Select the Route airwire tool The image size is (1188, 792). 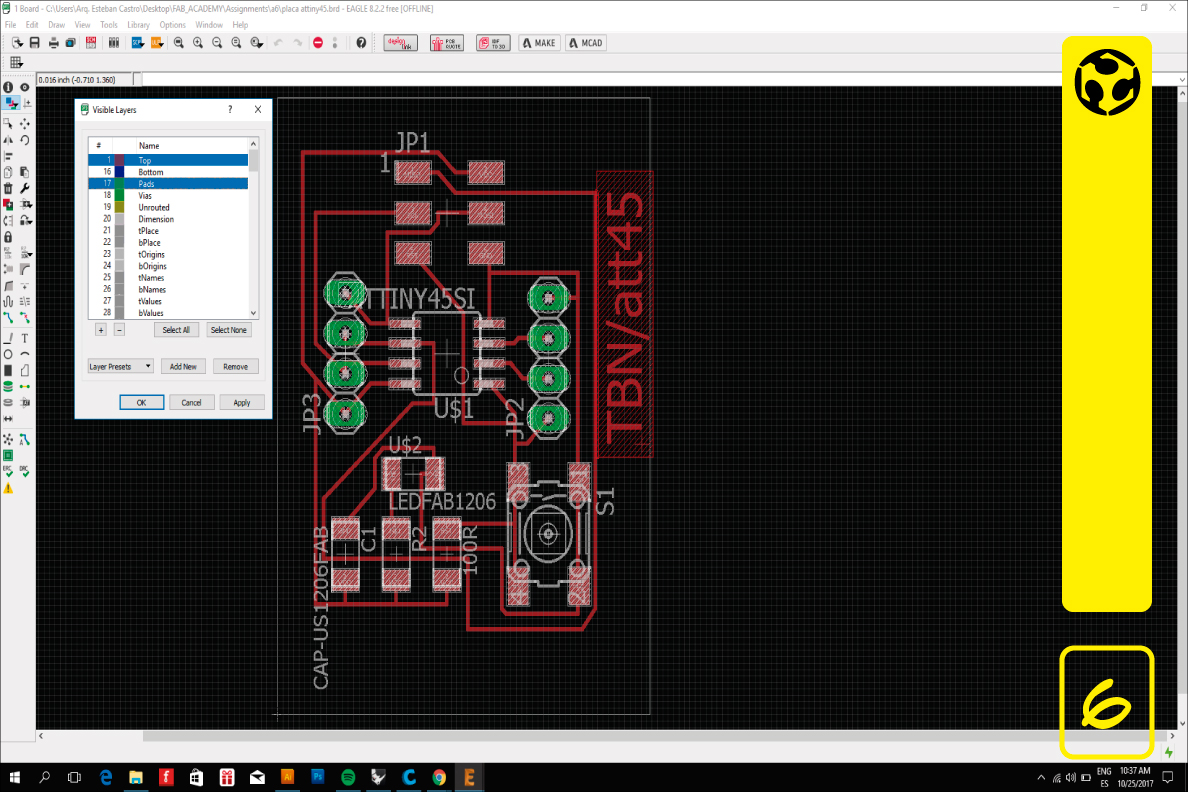(x=8, y=318)
